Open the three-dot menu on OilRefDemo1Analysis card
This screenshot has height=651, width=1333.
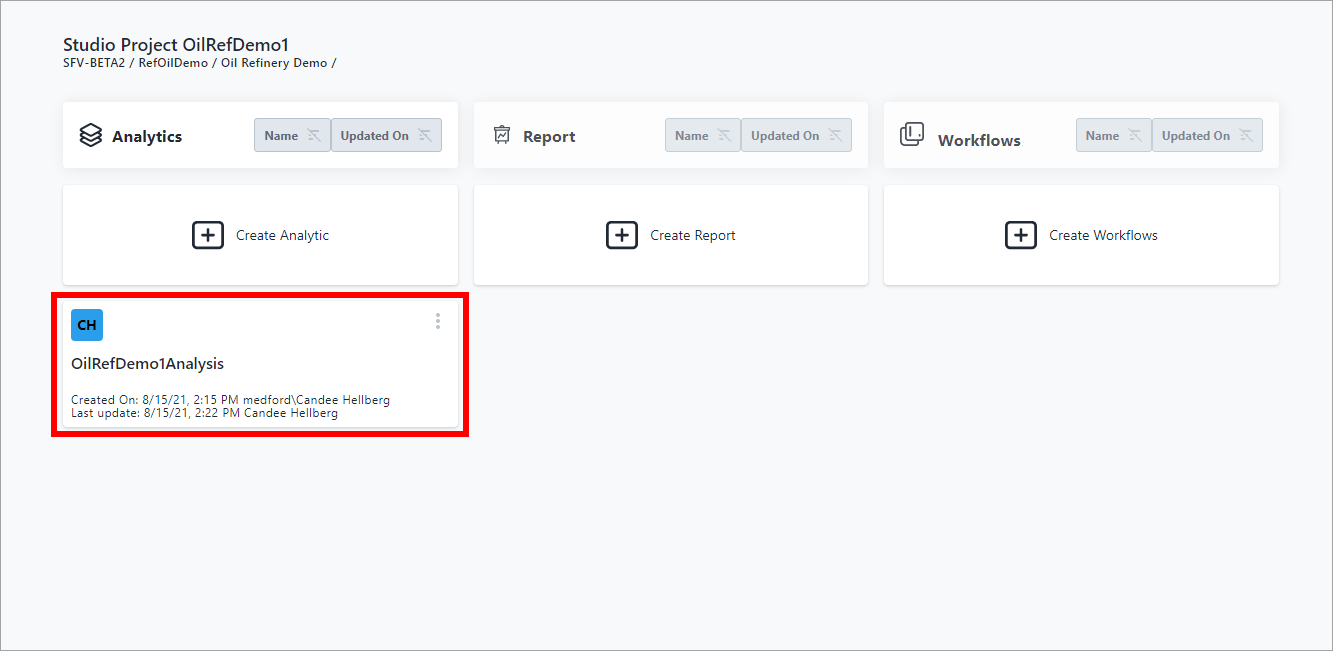point(438,321)
